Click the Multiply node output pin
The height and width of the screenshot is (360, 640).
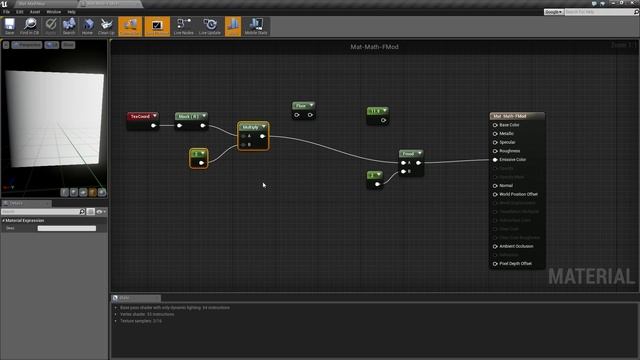tap(262, 136)
